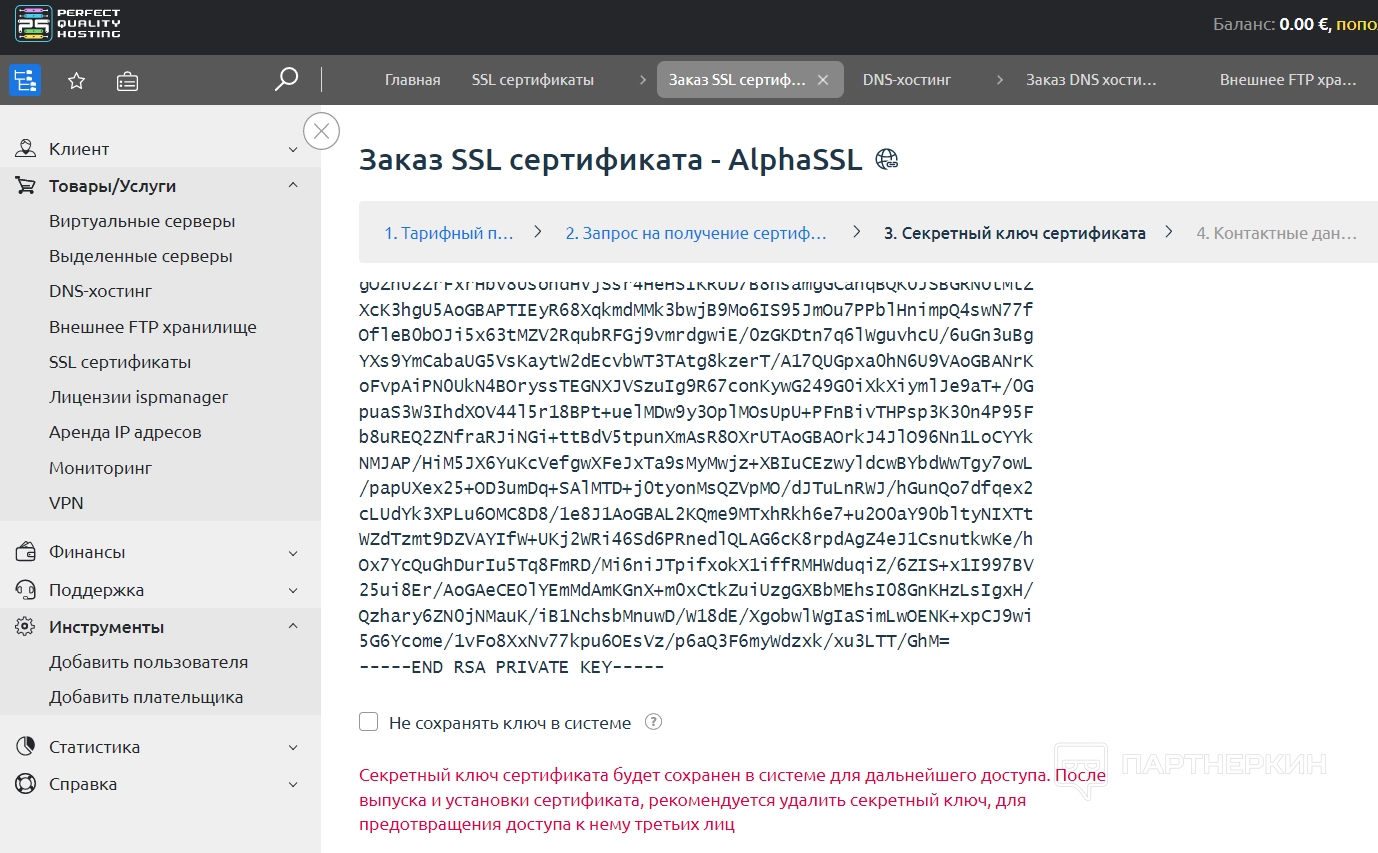Image resolution: width=1378 pixels, height=853 pixels.
Task: Collapse the Инструменты section
Action: (x=293, y=627)
